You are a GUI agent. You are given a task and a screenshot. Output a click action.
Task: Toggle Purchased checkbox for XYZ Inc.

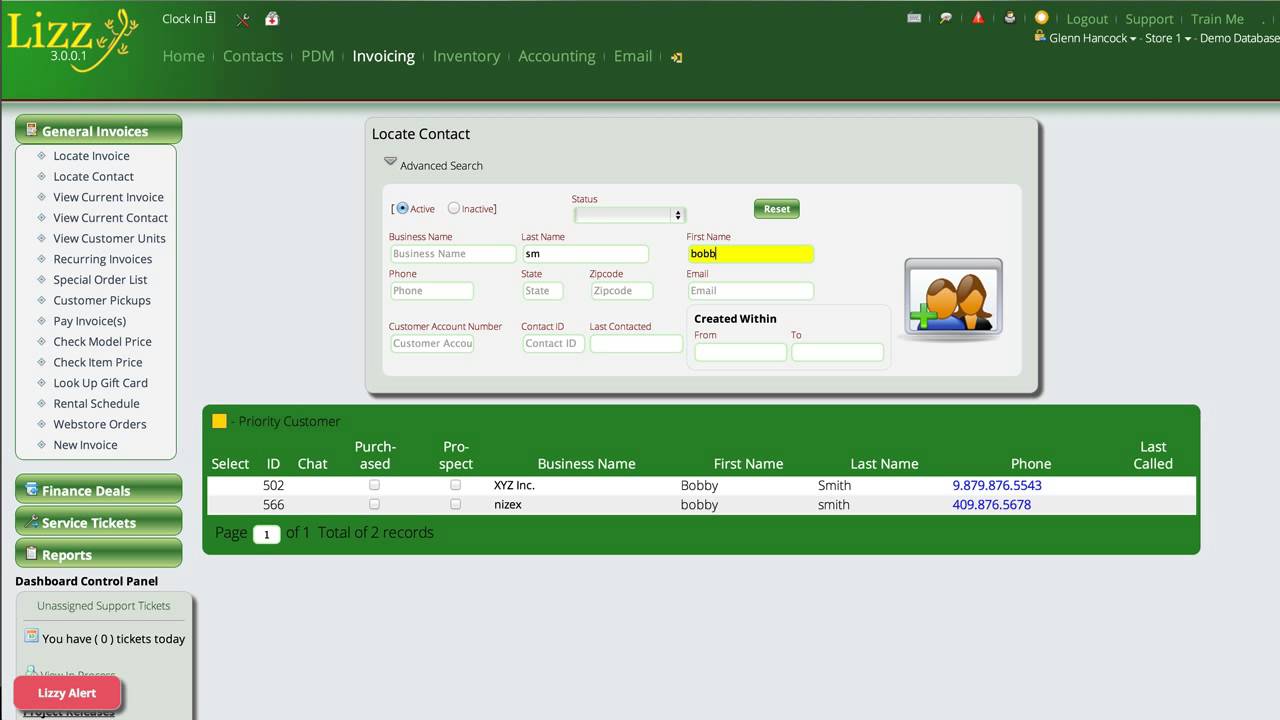point(374,485)
